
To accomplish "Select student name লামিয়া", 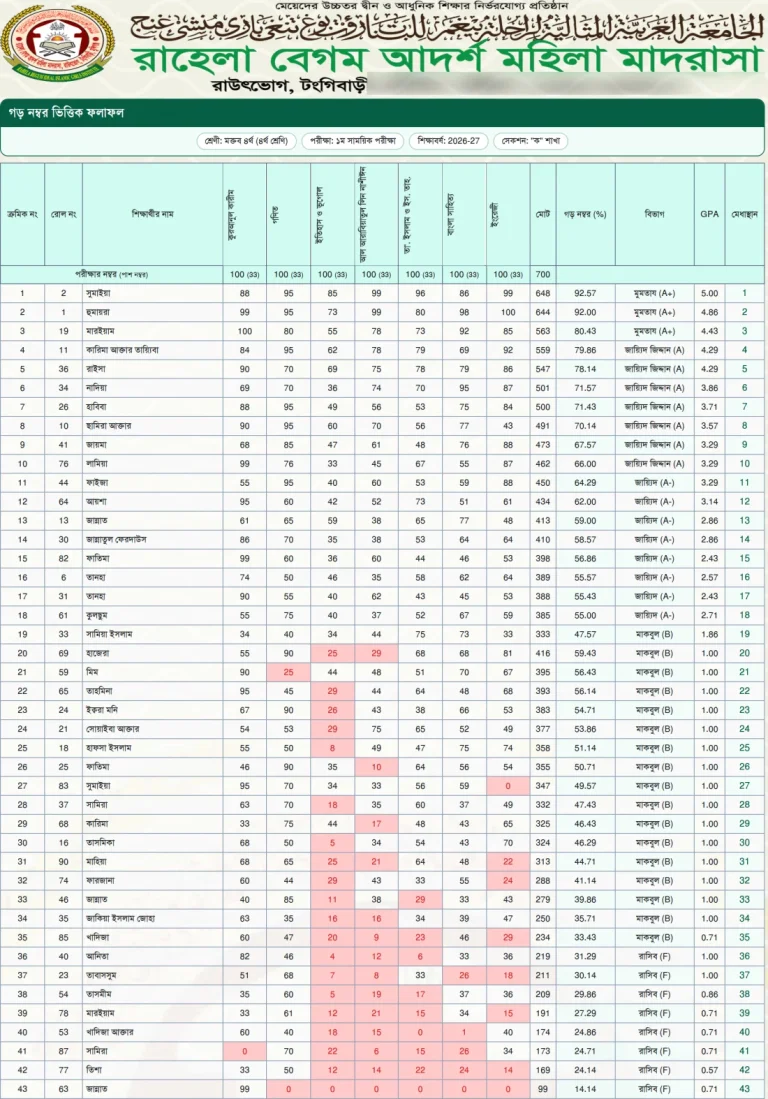I will 97,463.
